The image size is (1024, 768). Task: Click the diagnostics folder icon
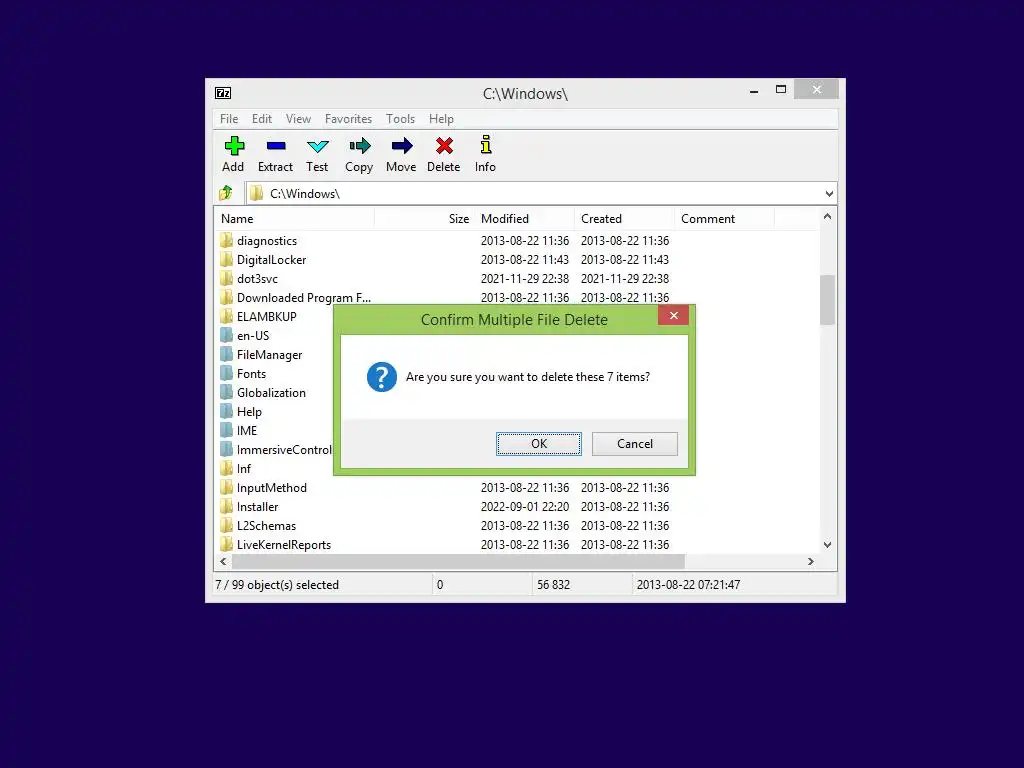point(227,240)
